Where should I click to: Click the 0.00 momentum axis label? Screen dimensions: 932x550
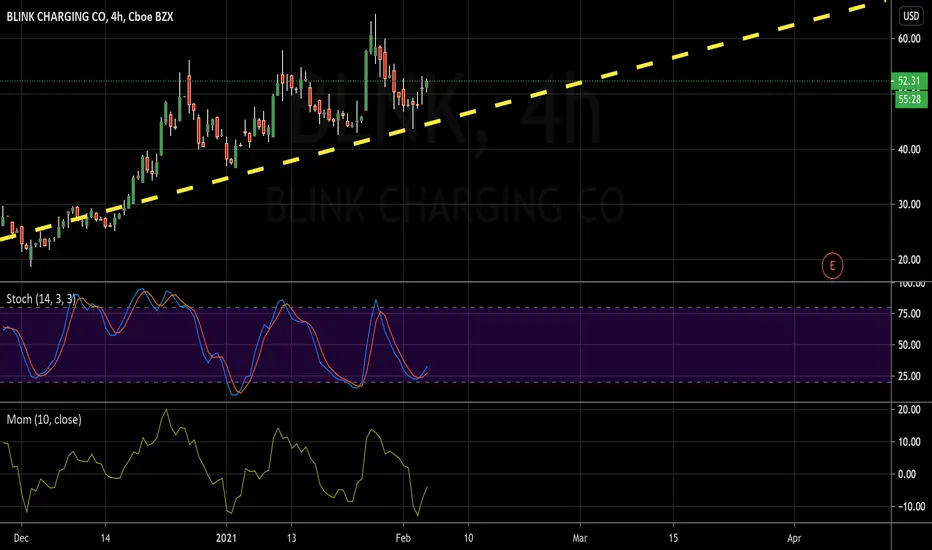[907, 474]
